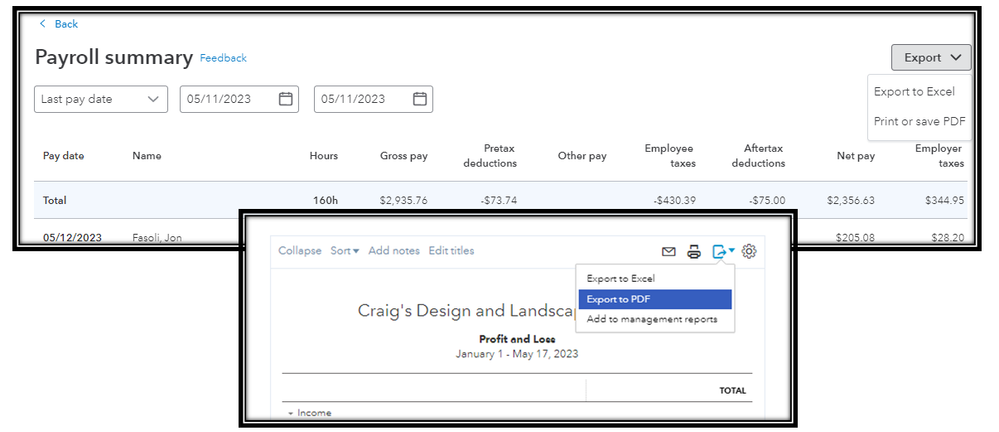Click the Pay date column header

(x=63, y=155)
